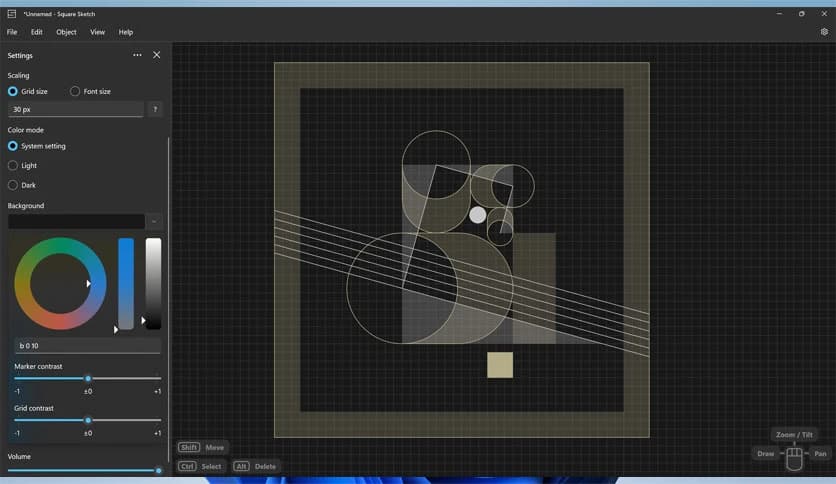Select the Grid size radio button
Viewport: 836px width, 484px height.
click(13, 92)
